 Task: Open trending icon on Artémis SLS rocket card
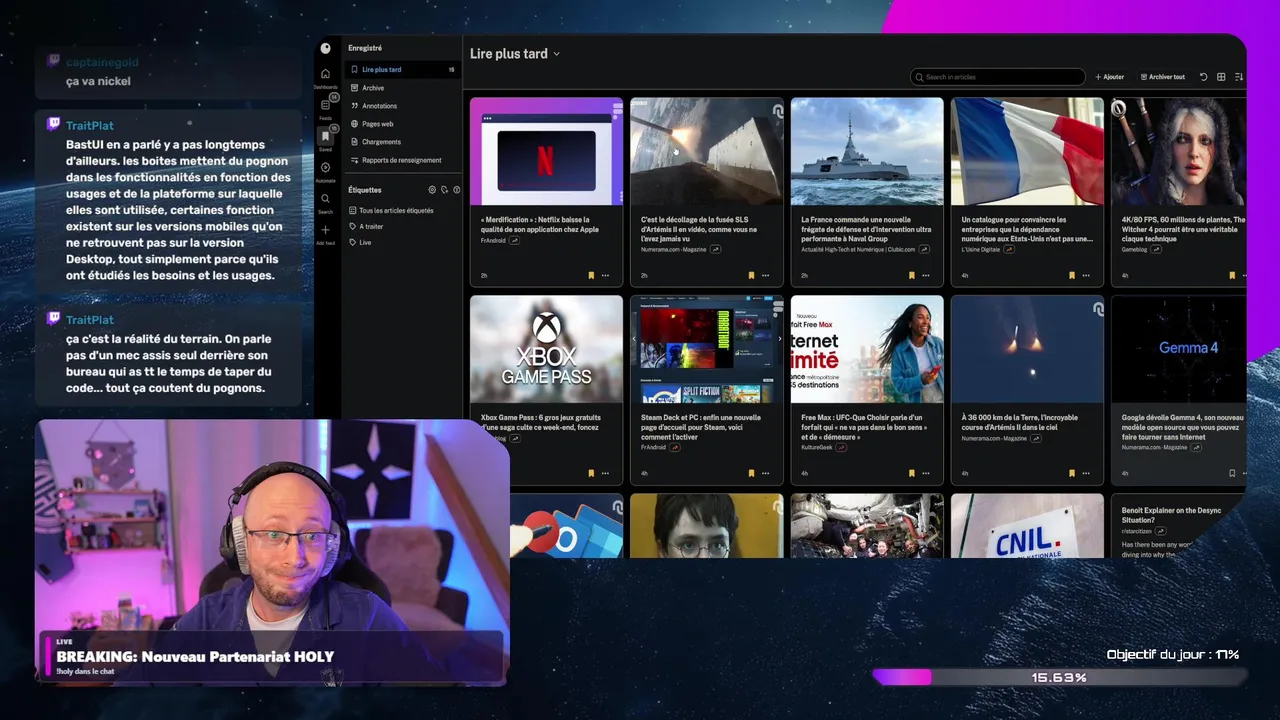tap(715, 249)
